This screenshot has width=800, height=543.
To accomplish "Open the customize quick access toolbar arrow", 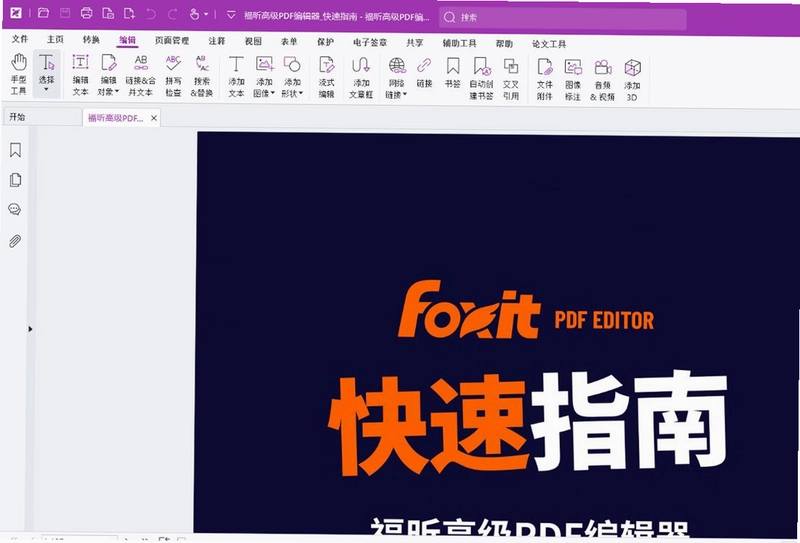I will click(x=231, y=15).
